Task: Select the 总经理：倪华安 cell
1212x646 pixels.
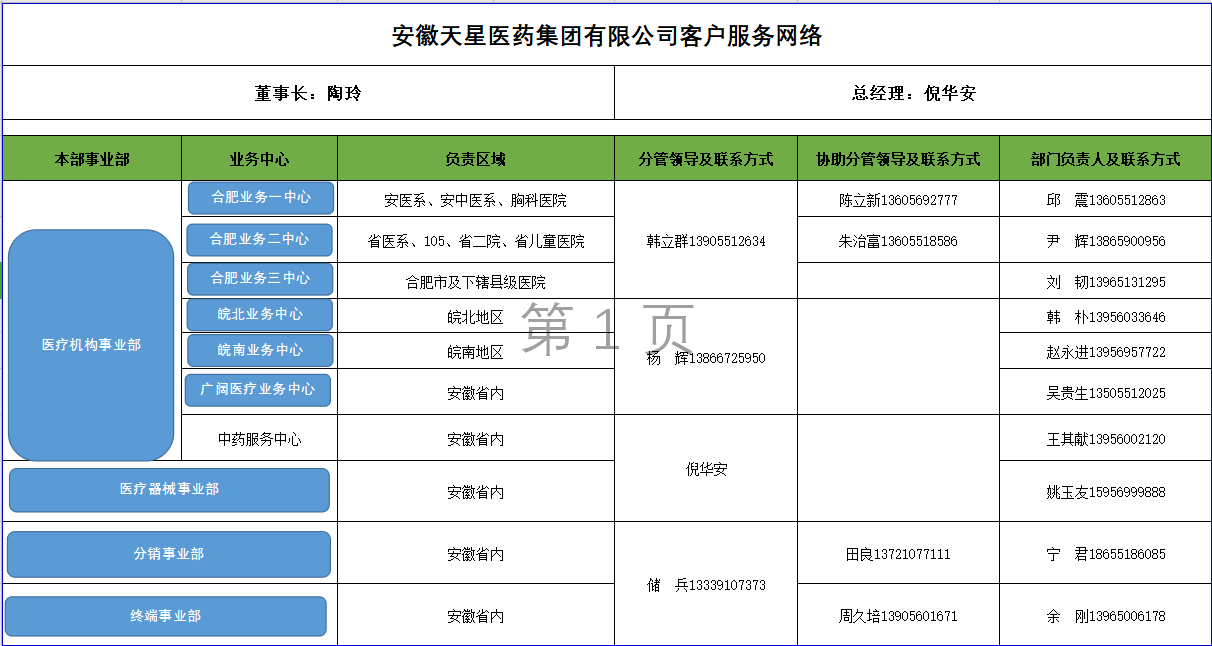Action: point(913,93)
